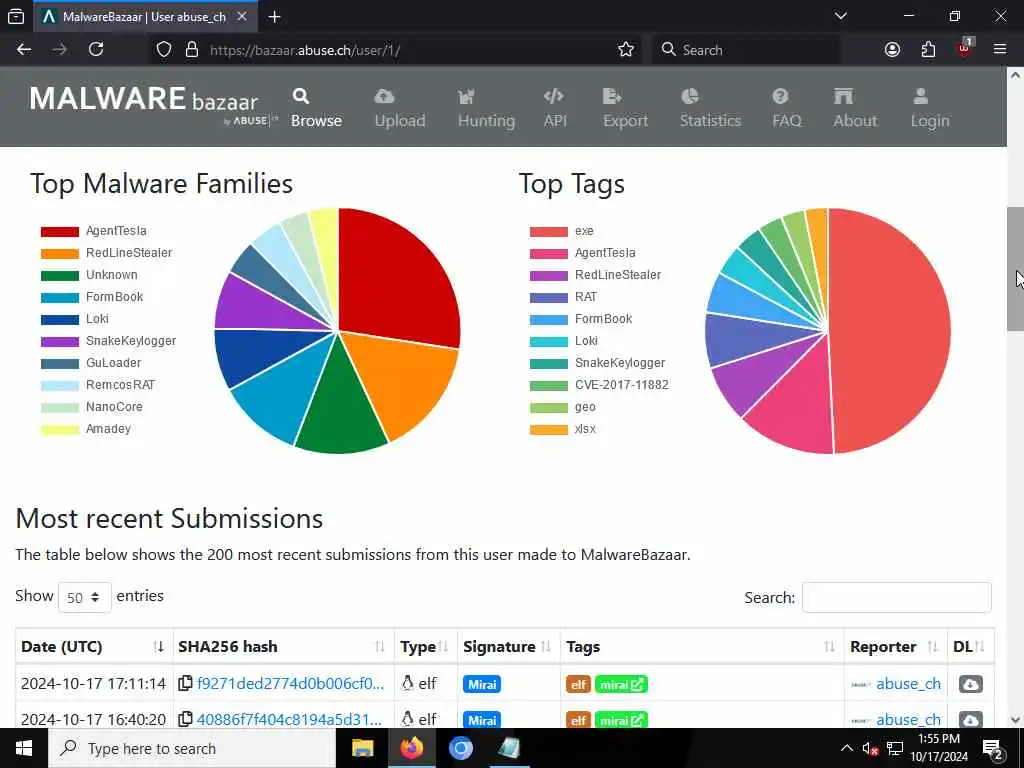
Task: Toggle Loki in malware families legend
Action: (75, 319)
